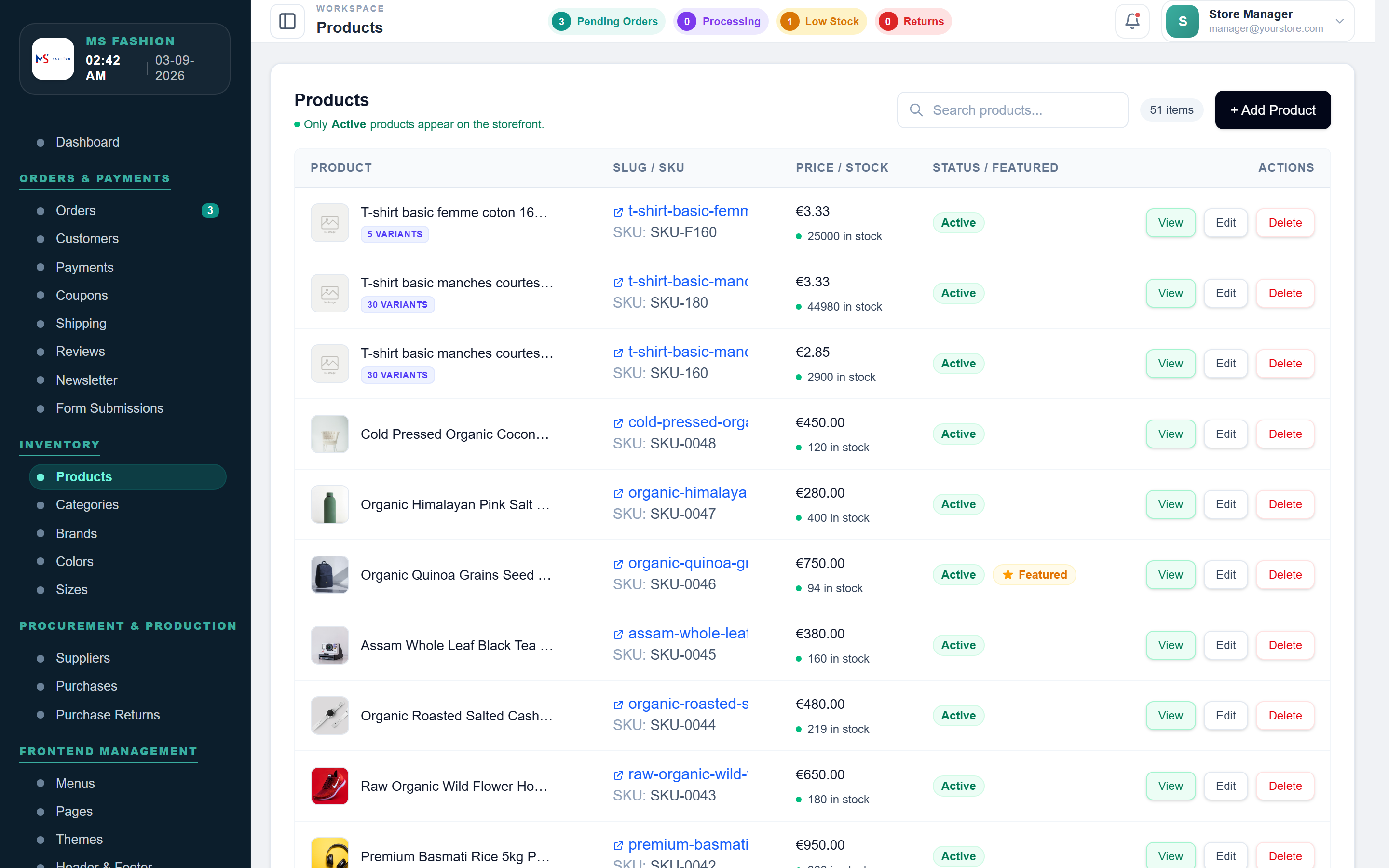
Task: Click the 51 items count label
Action: [1171, 109]
